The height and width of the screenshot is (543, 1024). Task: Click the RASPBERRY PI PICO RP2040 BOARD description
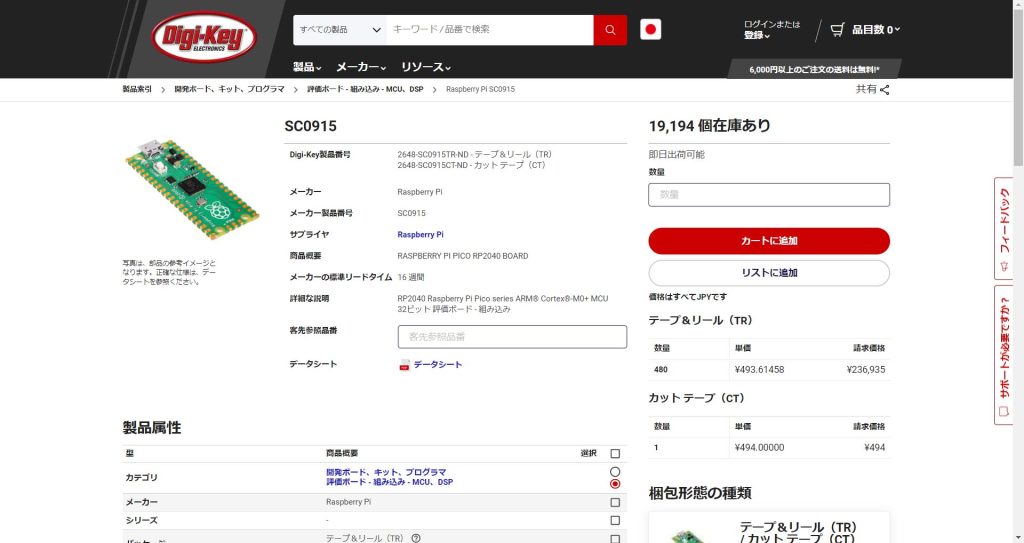(462, 256)
